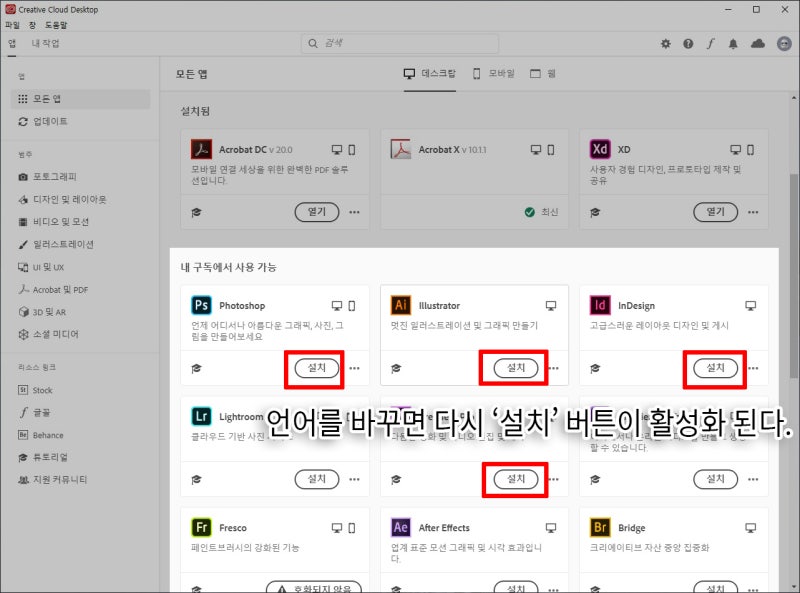Open 파일 menu in menu bar
This screenshot has height=593, width=800.
12,25
